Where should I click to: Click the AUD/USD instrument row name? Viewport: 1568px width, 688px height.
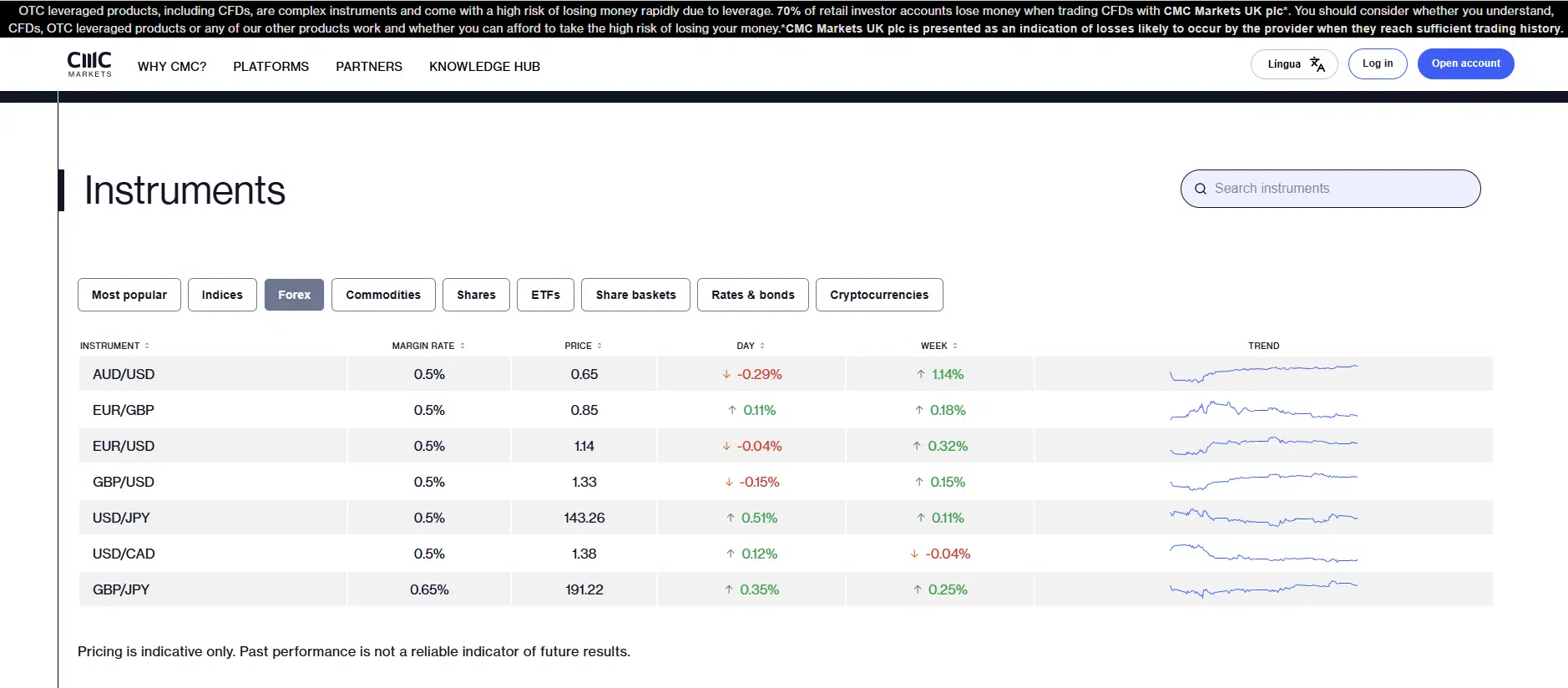pos(124,374)
